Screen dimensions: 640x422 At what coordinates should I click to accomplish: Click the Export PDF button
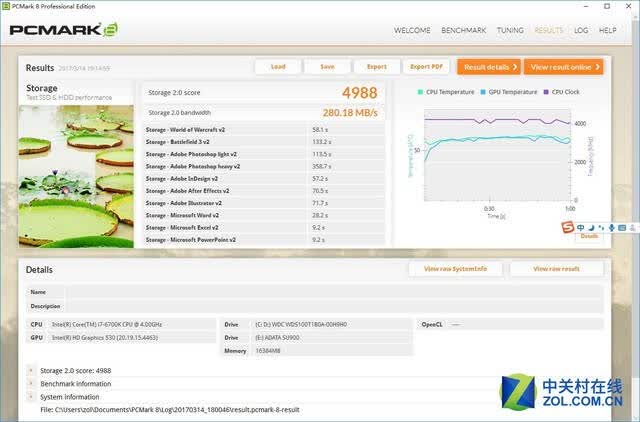(426, 67)
